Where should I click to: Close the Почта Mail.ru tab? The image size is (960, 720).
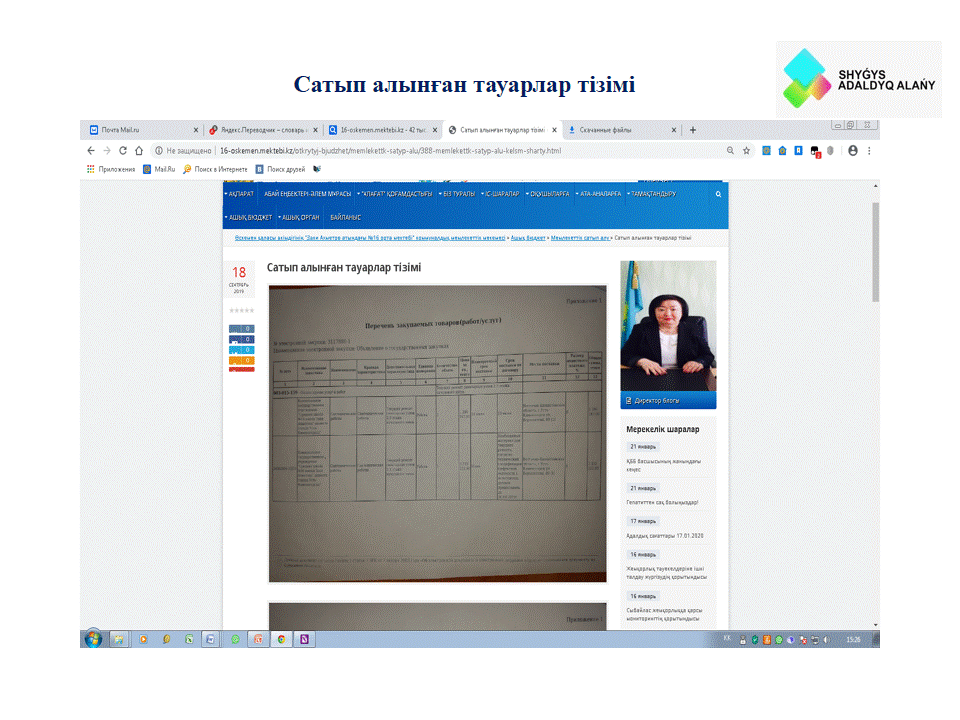pyautogui.click(x=196, y=130)
